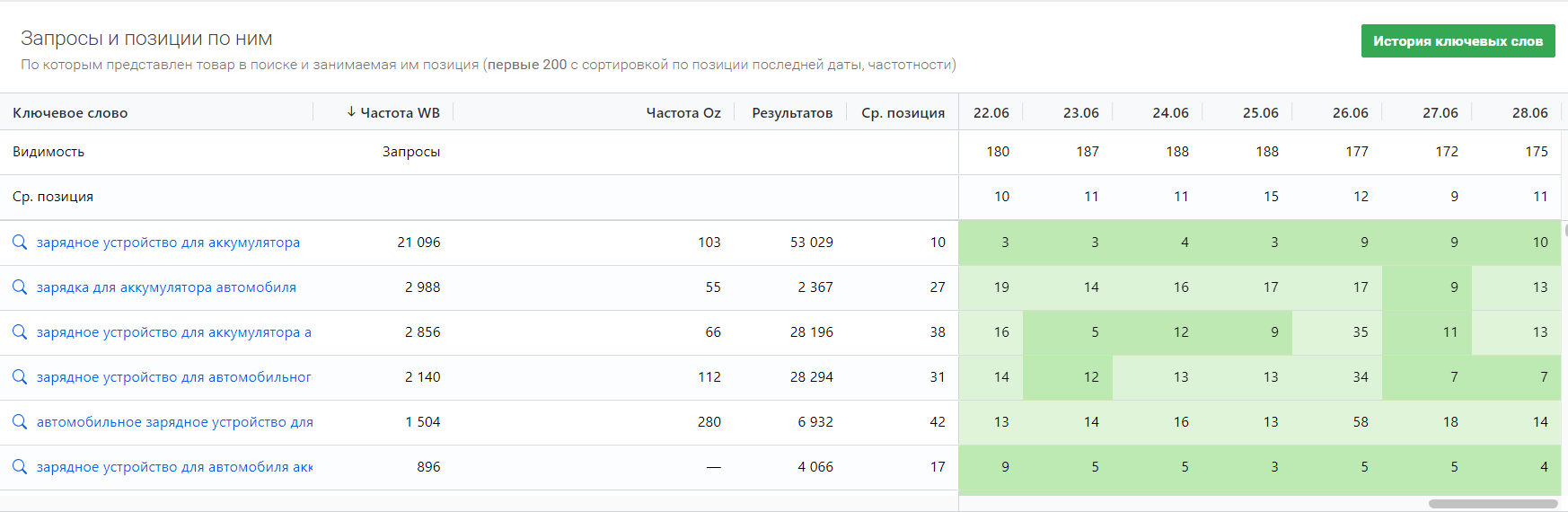Click magnifier icon for 'зарядка для аккумулятора автомобиля'
This screenshot has height=512, width=1568.
(20, 287)
